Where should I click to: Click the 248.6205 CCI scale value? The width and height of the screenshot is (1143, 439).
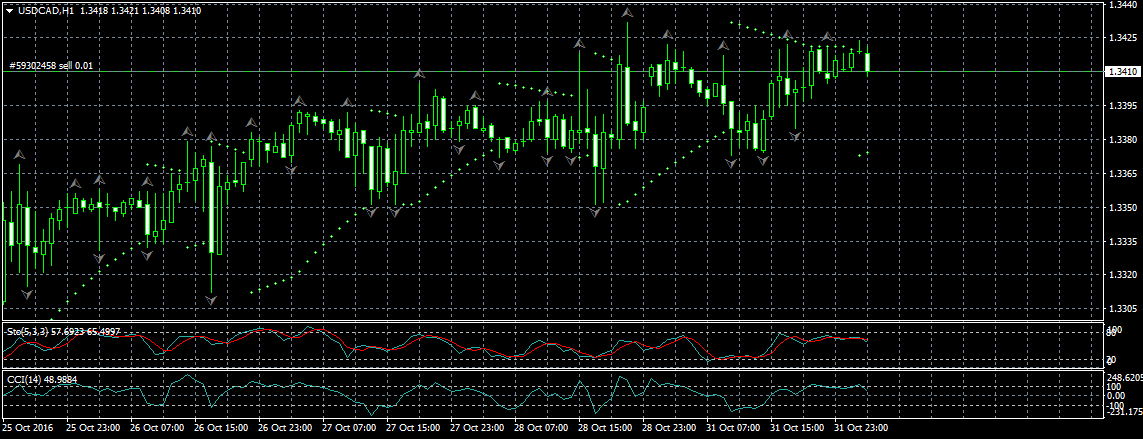[1123, 378]
